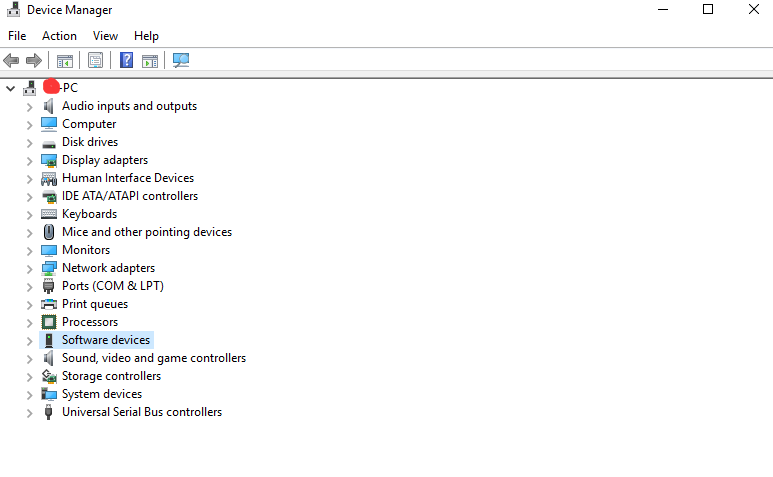Expand Human Interface Devices
This screenshot has height=477, width=773.
coord(30,179)
